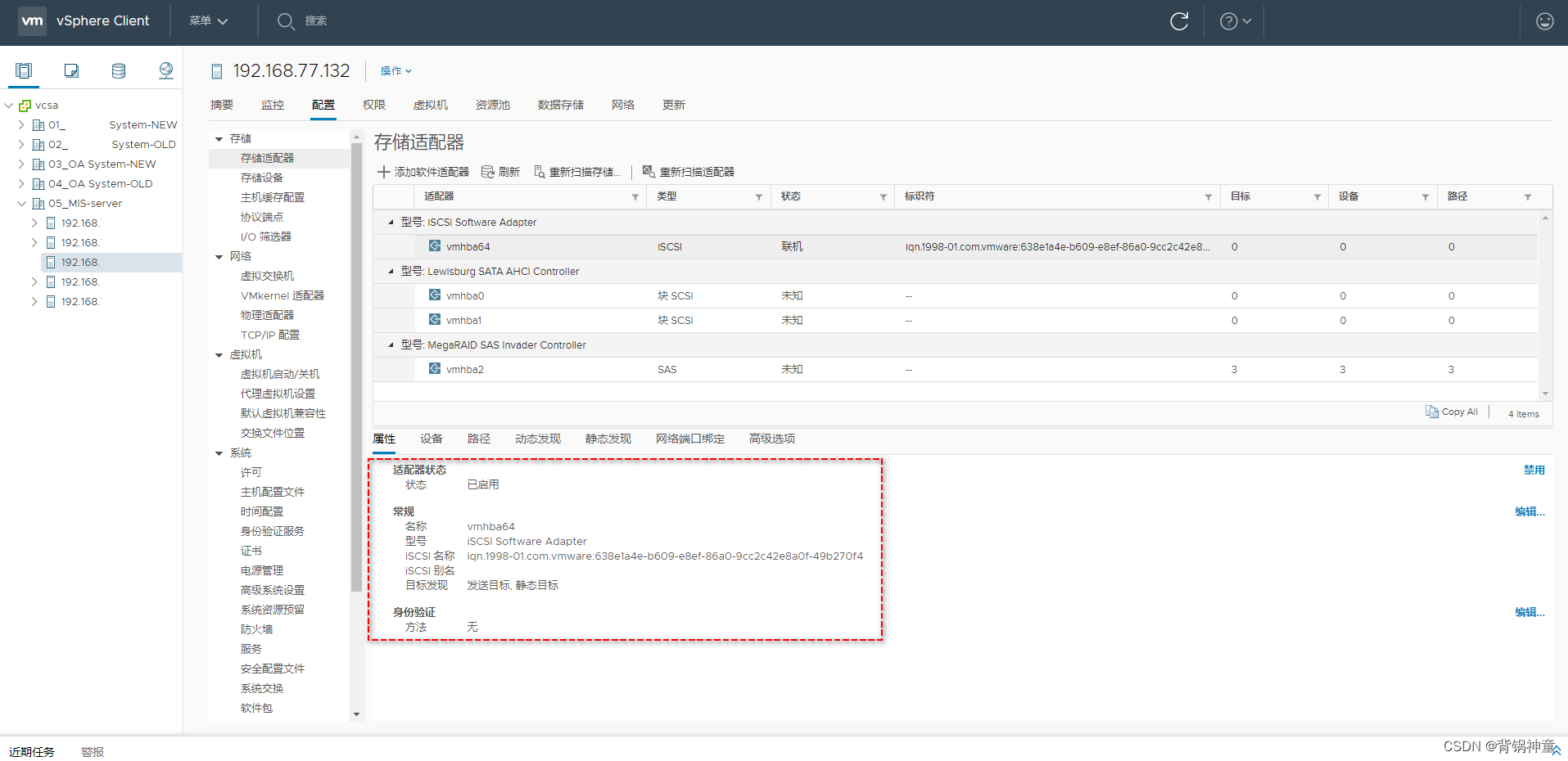Click the 刷新 refresh icon in adapter toolbar
The image size is (1568, 761).
tap(486, 171)
